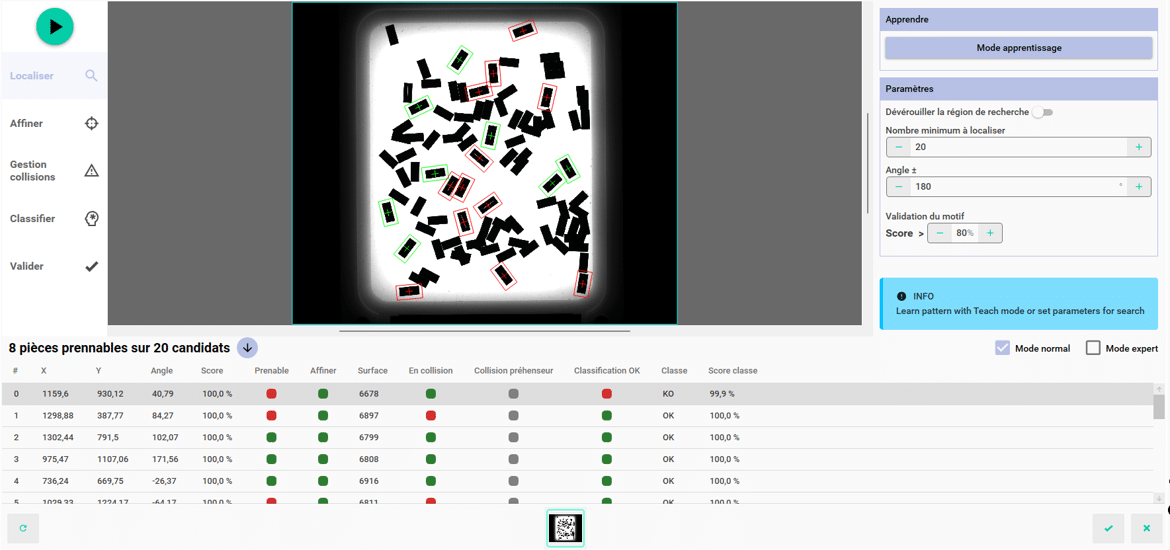Increase Nombre minimum à localiser with plus

click(x=1138, y=147)
